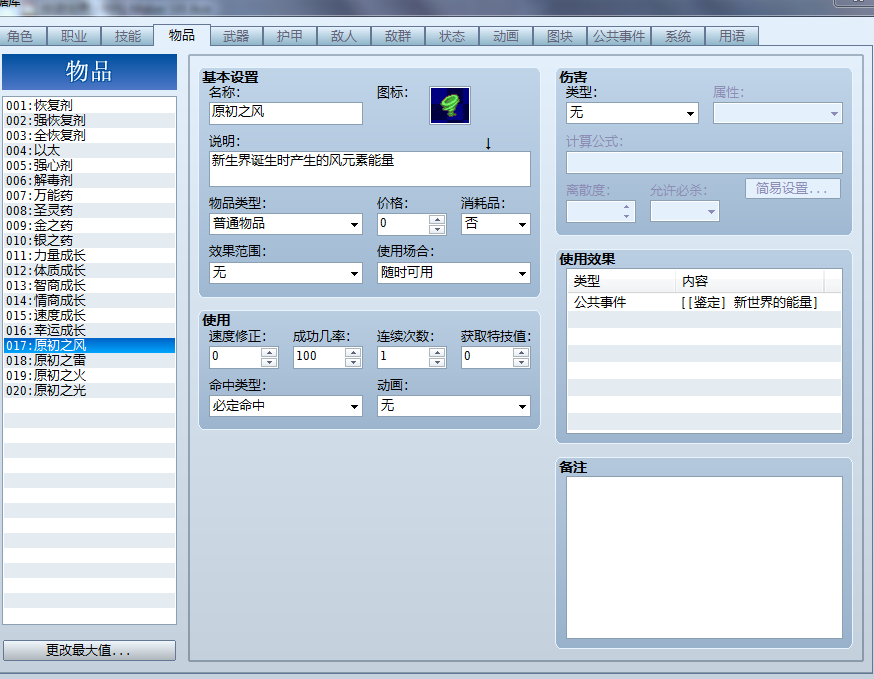The height and width of the screenshot is (679, 874).
Task: Select item 010:银之药
Action: (89, 241)
